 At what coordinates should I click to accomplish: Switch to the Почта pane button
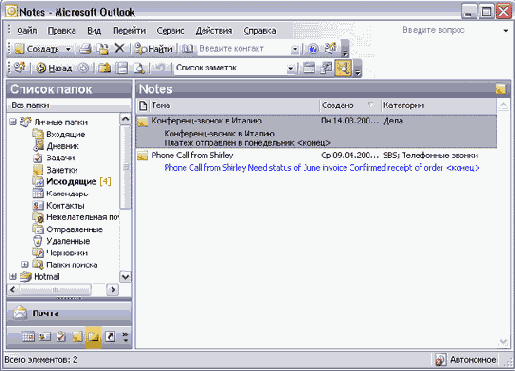point(69,313)
